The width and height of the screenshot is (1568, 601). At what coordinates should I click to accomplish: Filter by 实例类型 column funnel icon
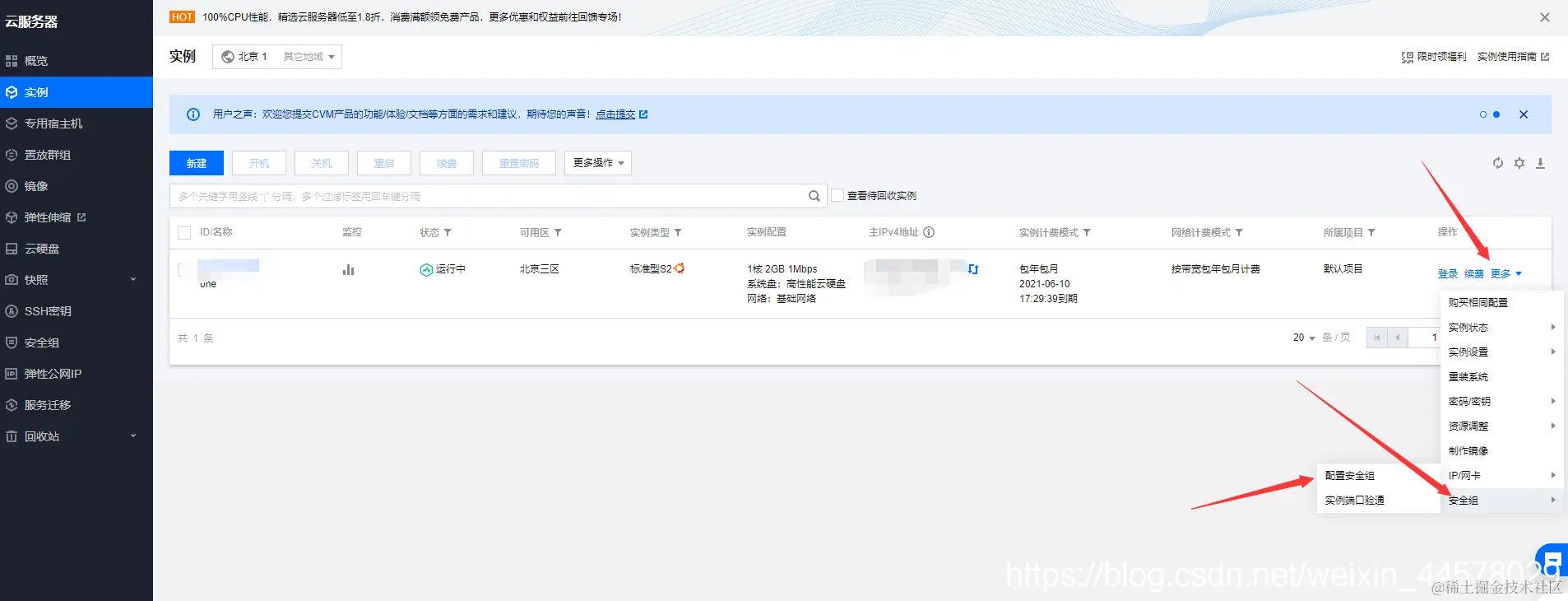678,233
